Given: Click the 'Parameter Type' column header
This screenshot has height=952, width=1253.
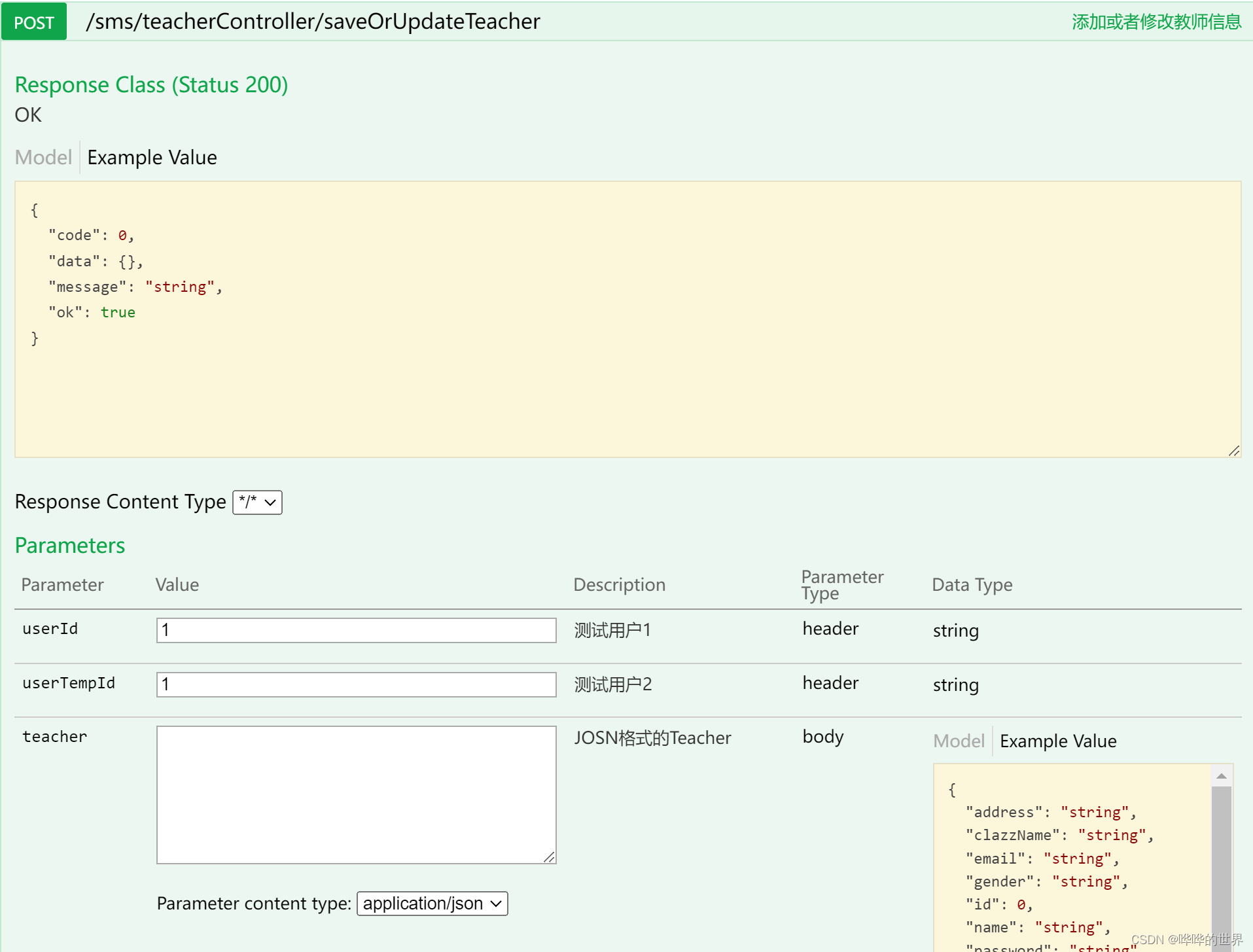Looking at the screenshot, I should [x=842, y=585].
